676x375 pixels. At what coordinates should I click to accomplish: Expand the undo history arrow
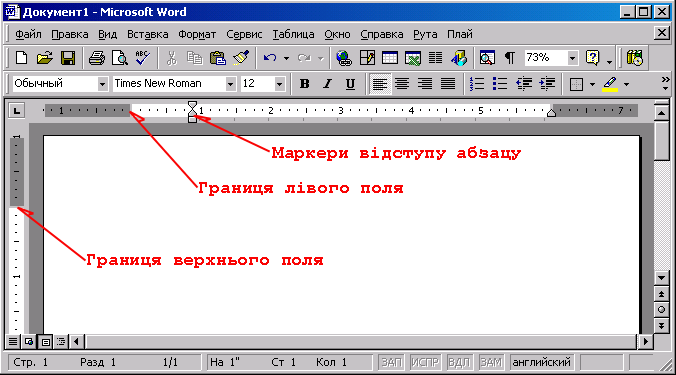coord(286,58)
